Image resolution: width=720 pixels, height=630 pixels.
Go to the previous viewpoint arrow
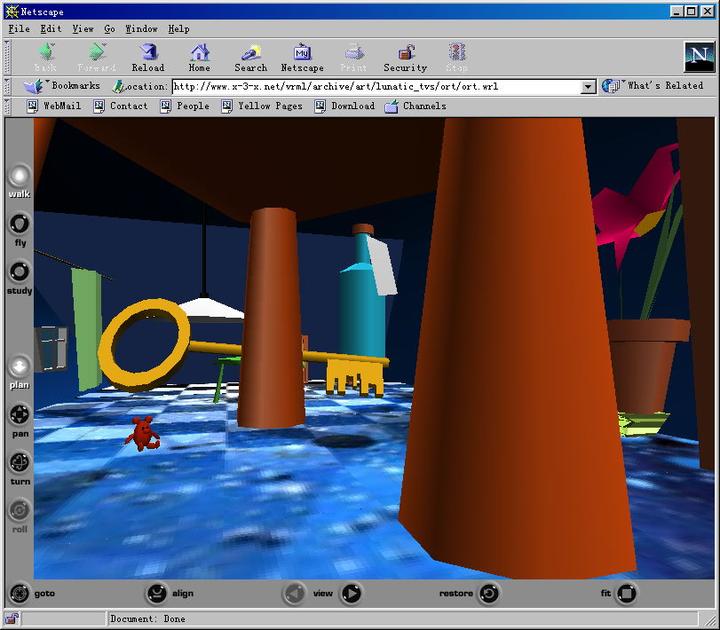tap(294, 594)
